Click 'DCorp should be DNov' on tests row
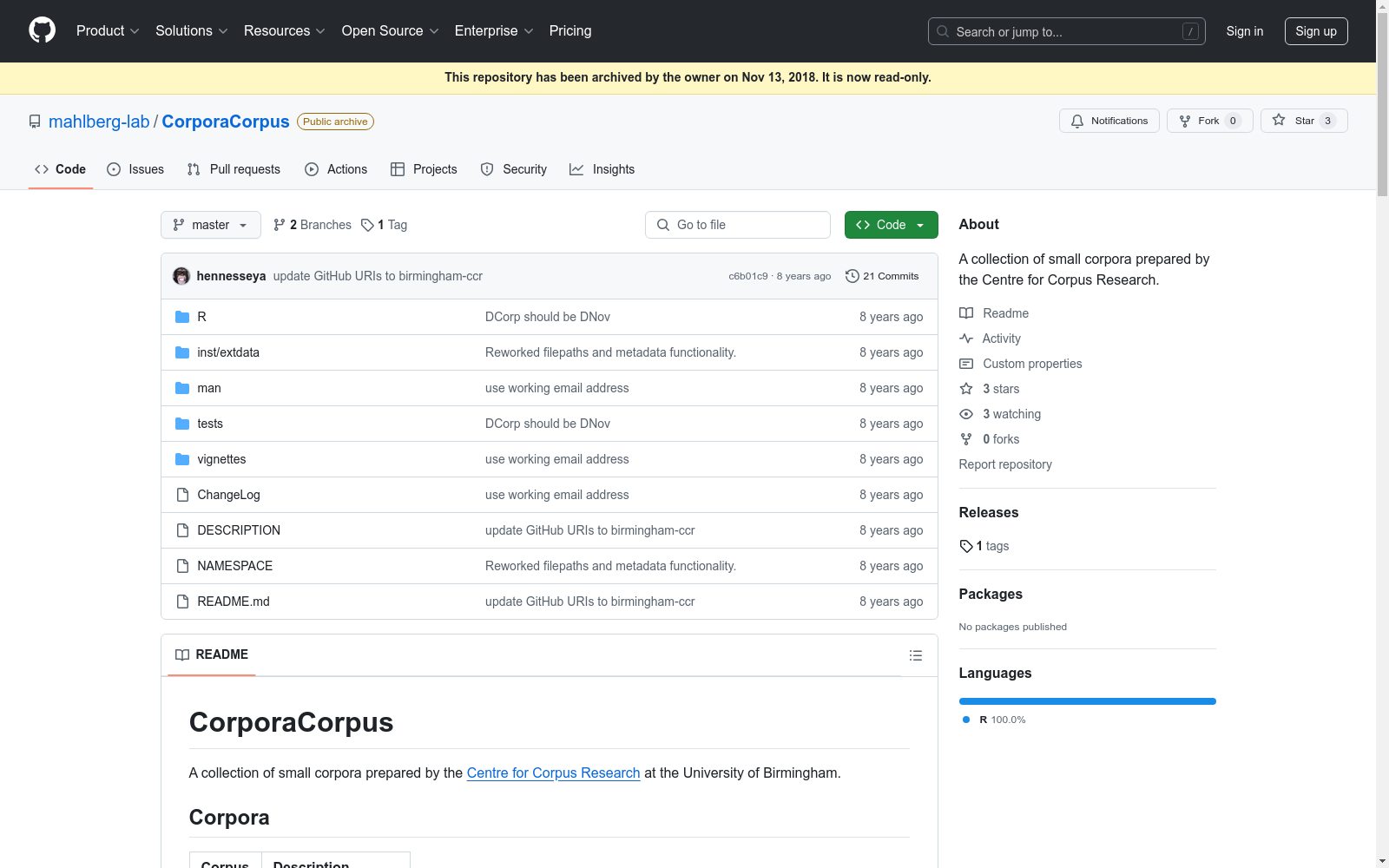Image resolution: width=1389 pixels, height=868 pixels. 548,424
